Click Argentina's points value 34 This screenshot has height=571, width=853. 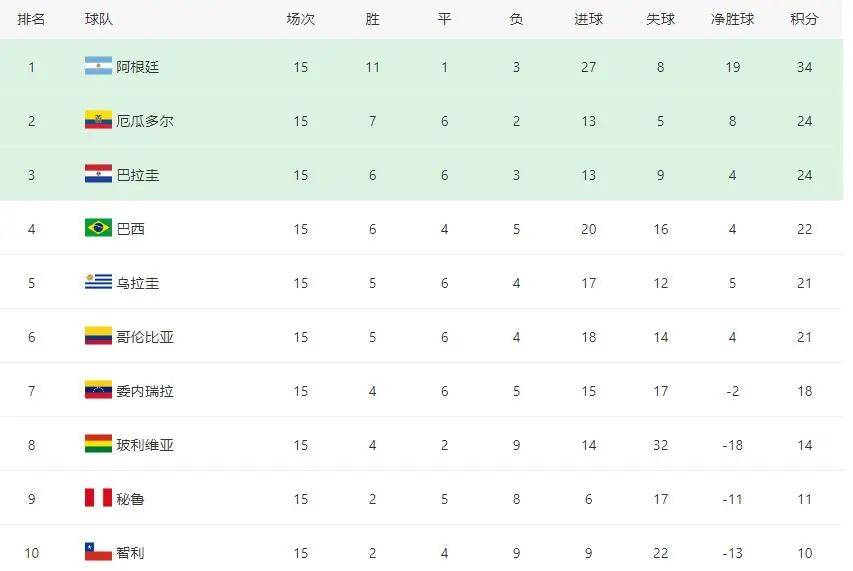click(804, 67)
